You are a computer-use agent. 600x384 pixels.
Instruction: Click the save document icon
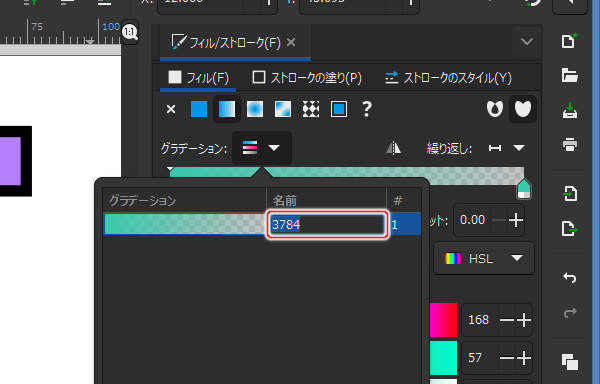coord(569,110)
